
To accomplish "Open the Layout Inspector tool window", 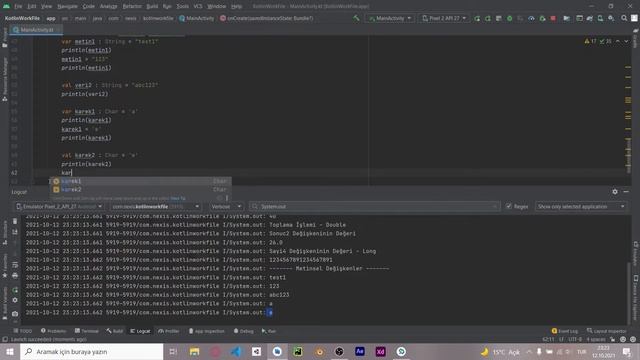I will click(x=606, y=331).
